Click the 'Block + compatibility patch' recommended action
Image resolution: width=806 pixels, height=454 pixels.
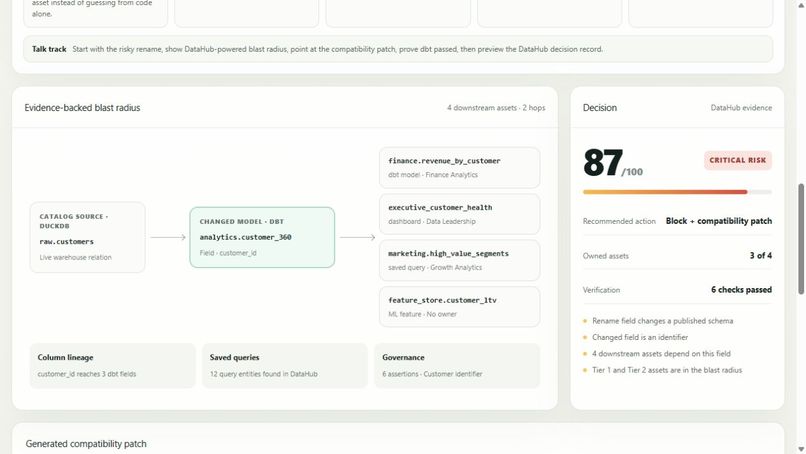(x=719, y=221)
